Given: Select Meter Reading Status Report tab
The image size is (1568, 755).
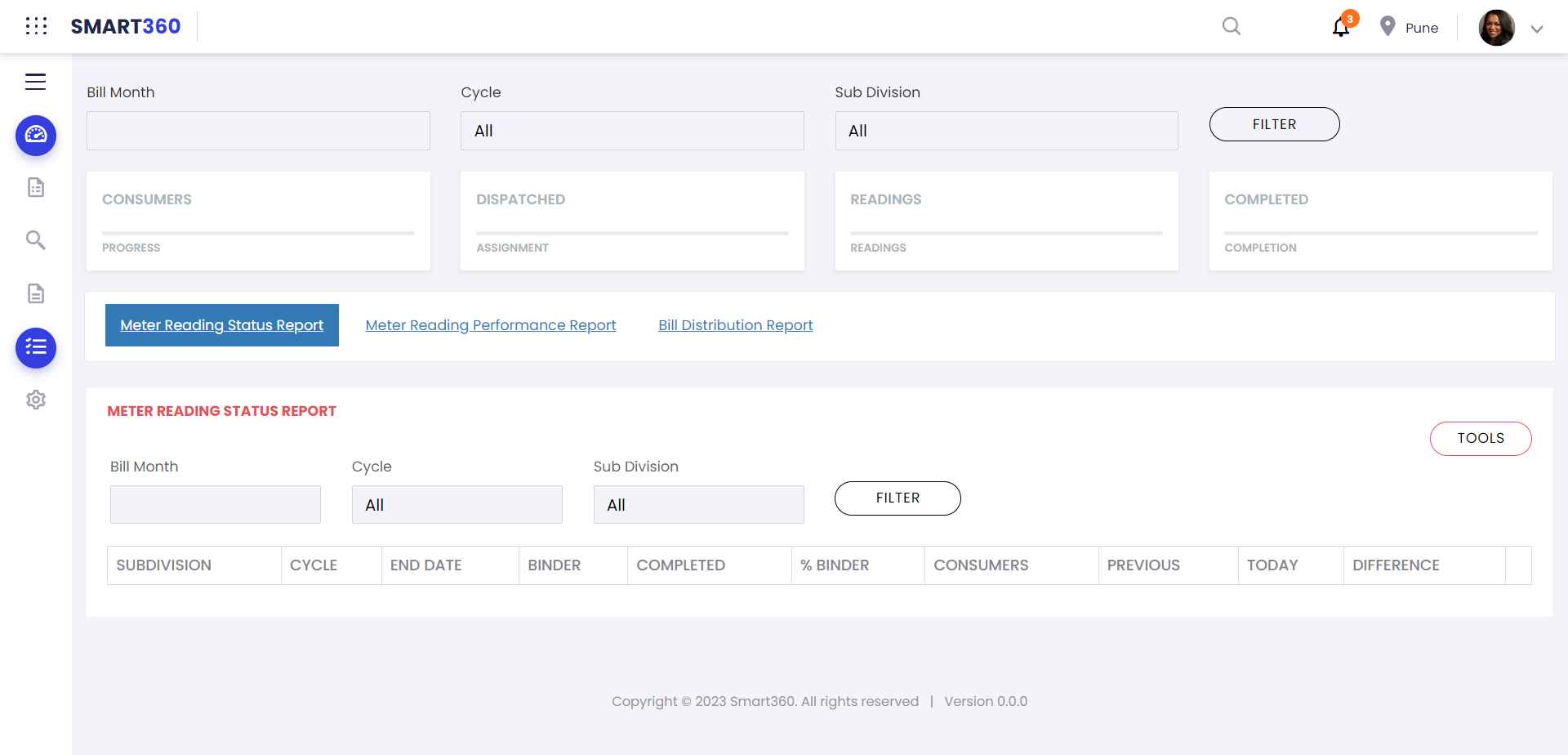Looking at the screenshot, I should click(222, 325).
